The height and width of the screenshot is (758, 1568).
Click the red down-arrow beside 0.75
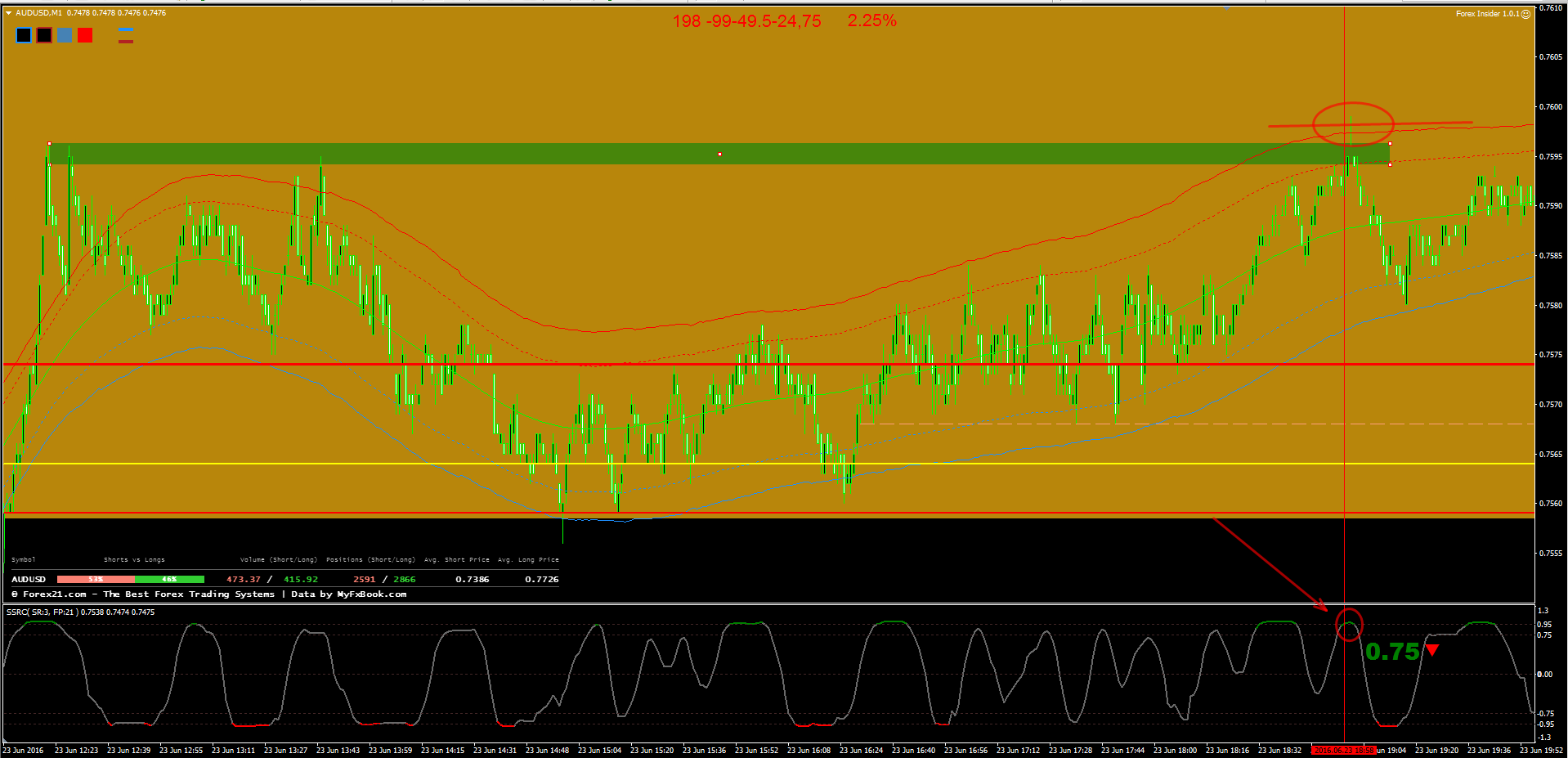[x=1431, y=650]
